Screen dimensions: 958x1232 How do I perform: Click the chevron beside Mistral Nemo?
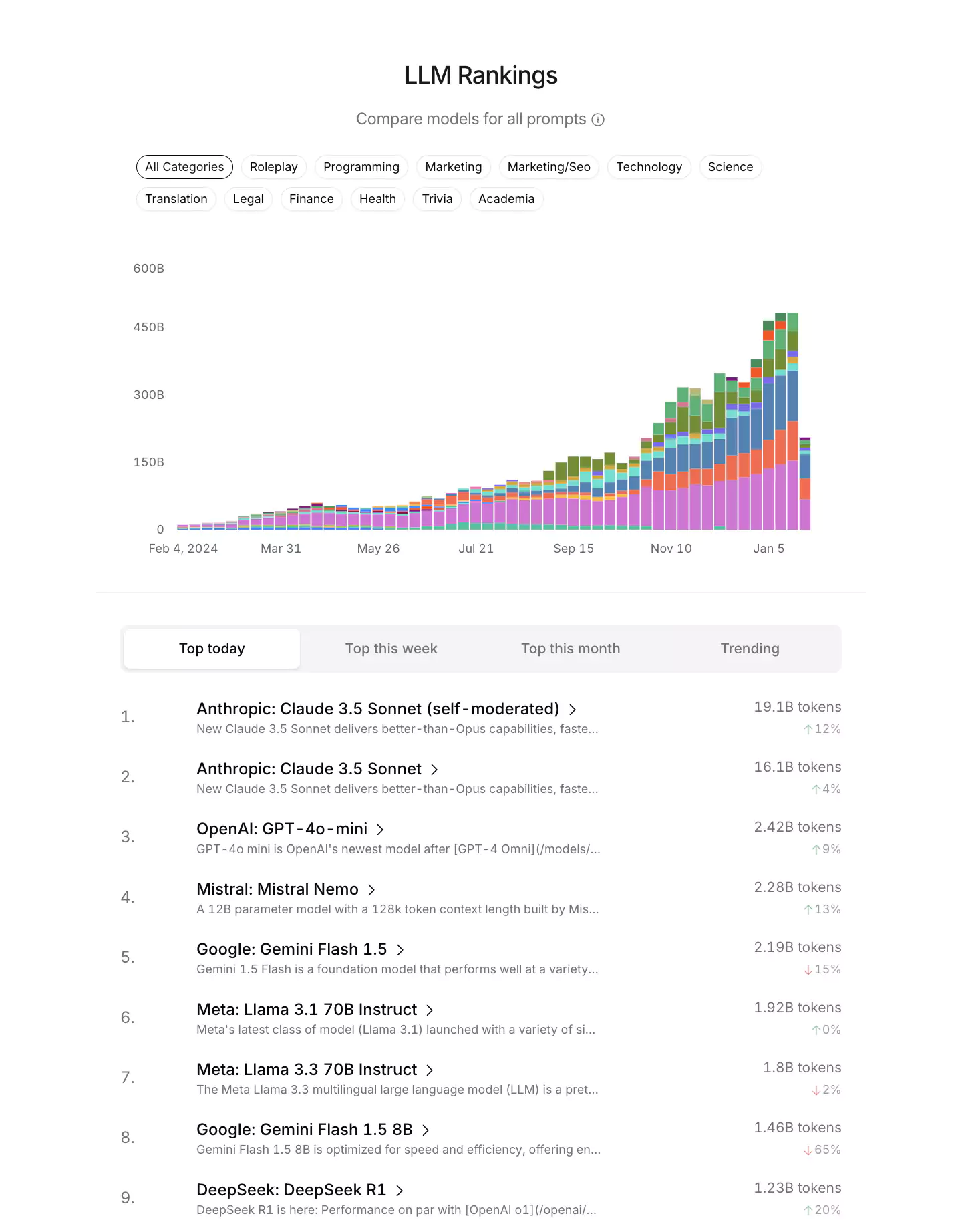(371, 890)
